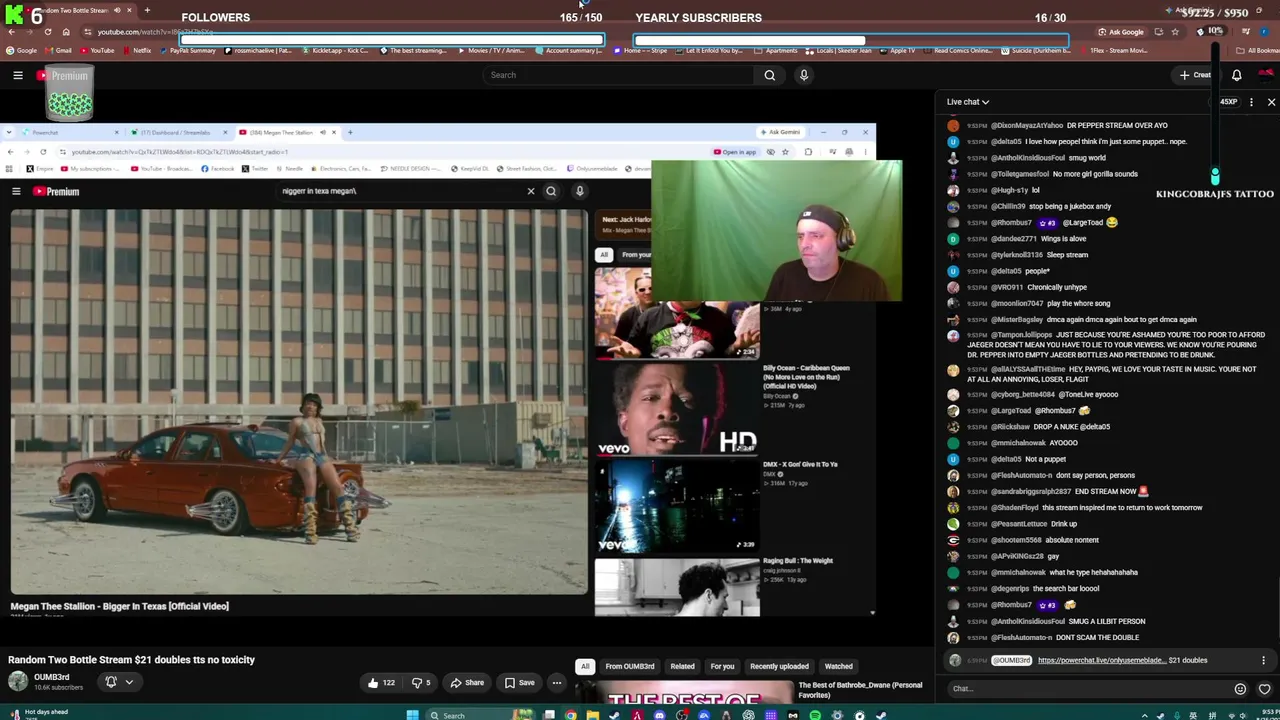The width and height of the screenshot is (1280, 720).
Task: Click the Chat message input box
Action: point(1088,688)
